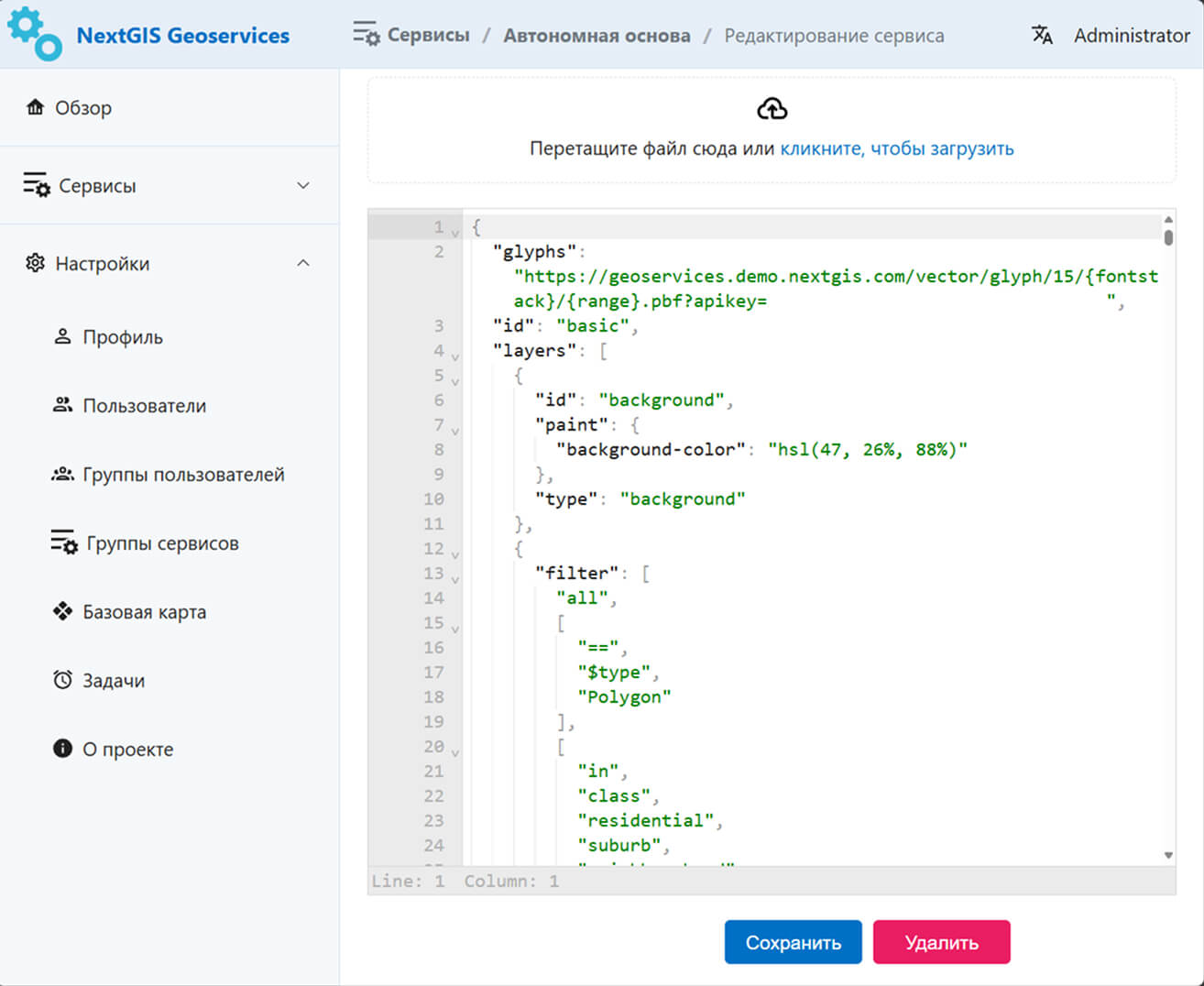The image size is (1204, 986).
Task: Click the editor vertical scrollbar thumb
Action: pos(1168,237)
